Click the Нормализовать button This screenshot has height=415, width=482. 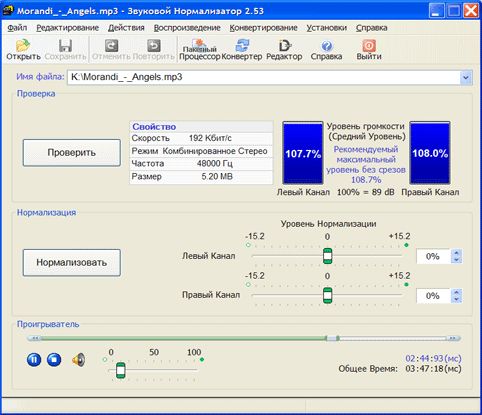coord(72,262)
